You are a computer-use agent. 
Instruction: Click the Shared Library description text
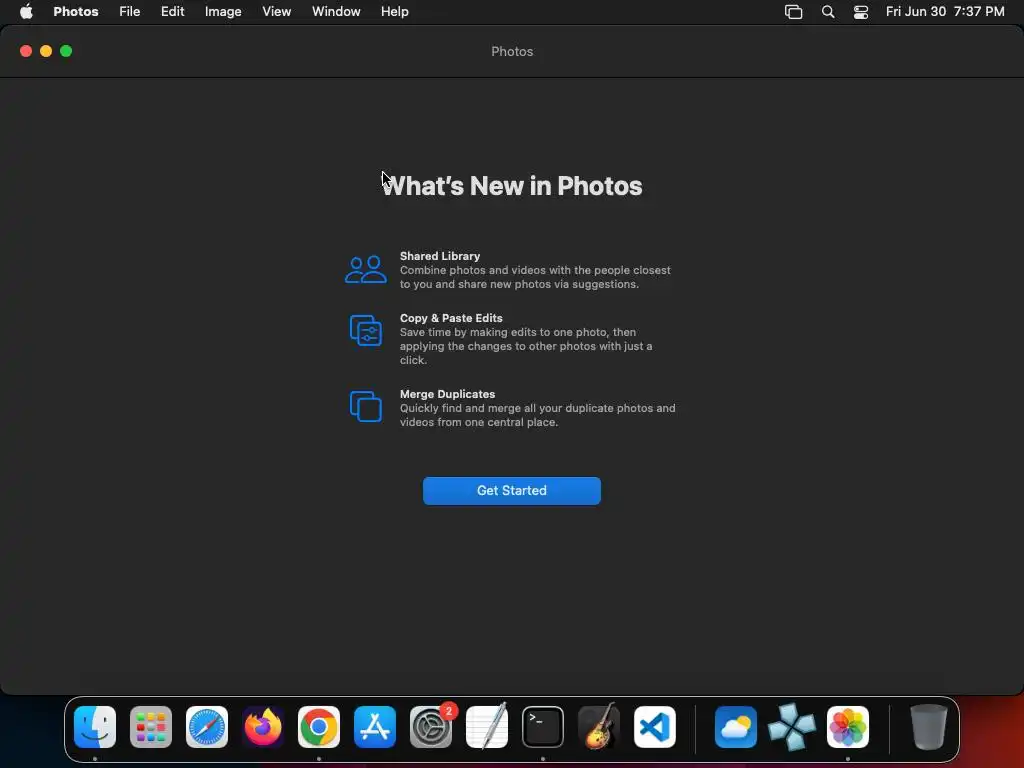(x=536, y=277)
